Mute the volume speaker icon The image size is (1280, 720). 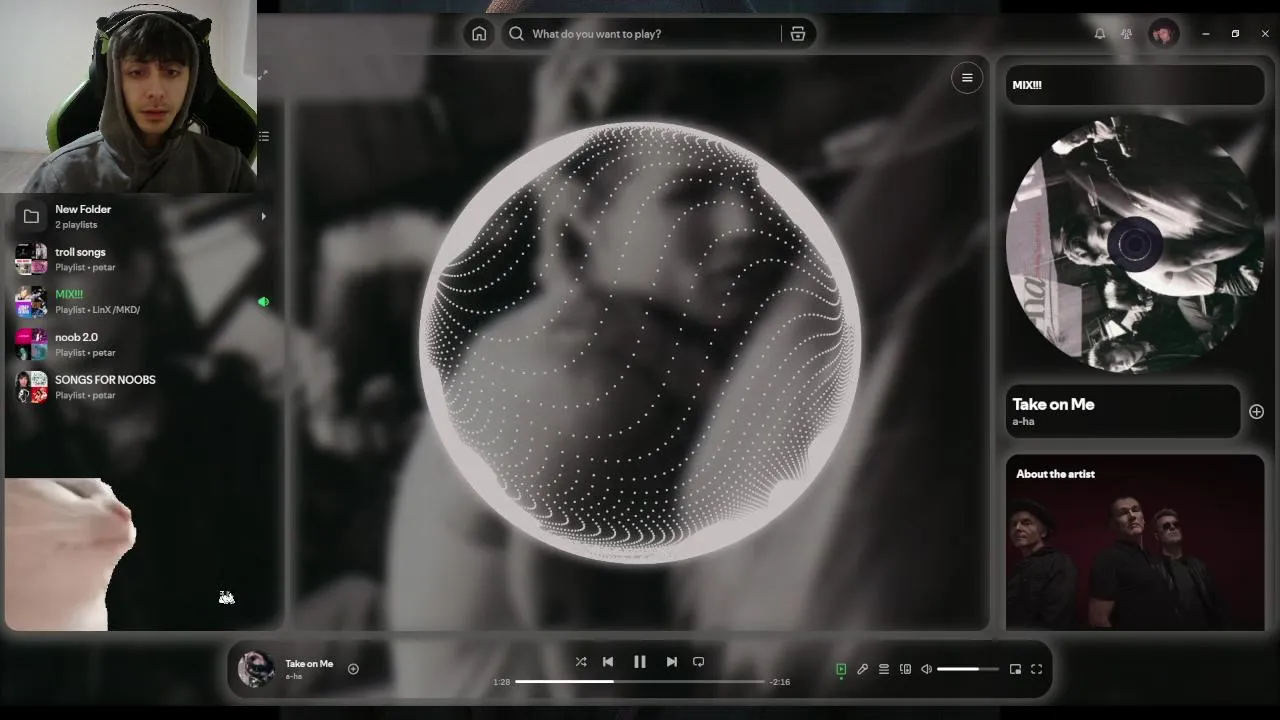tap(926, 669)
